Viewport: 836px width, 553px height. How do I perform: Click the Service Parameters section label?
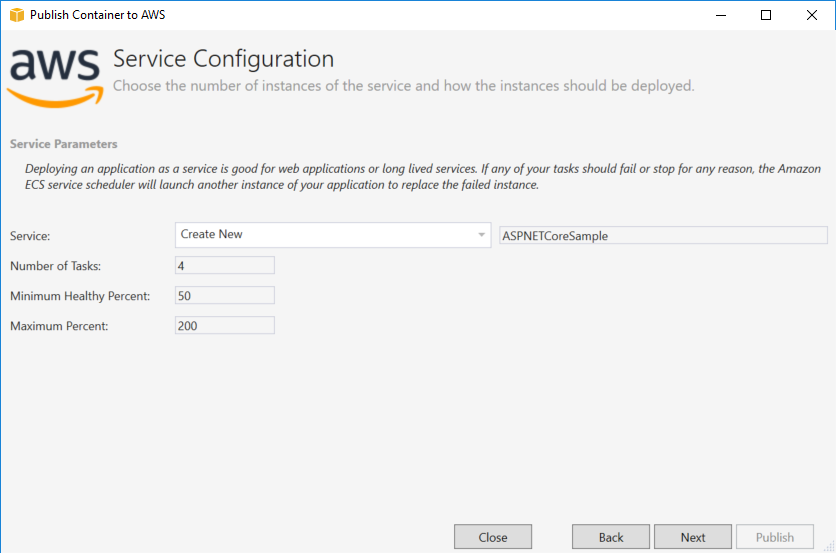[64, 144]
